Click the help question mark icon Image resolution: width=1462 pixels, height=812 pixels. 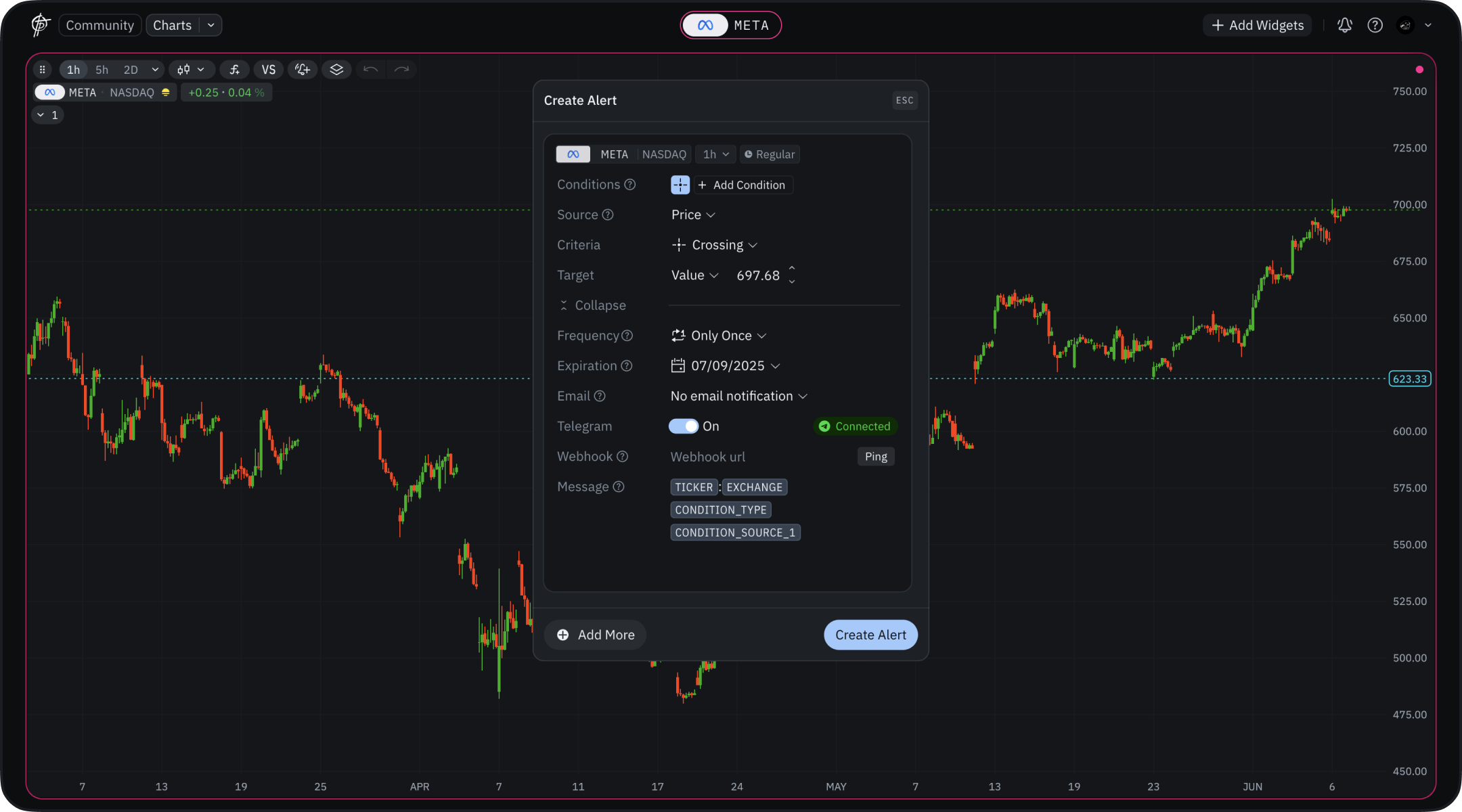(1375, 25)
